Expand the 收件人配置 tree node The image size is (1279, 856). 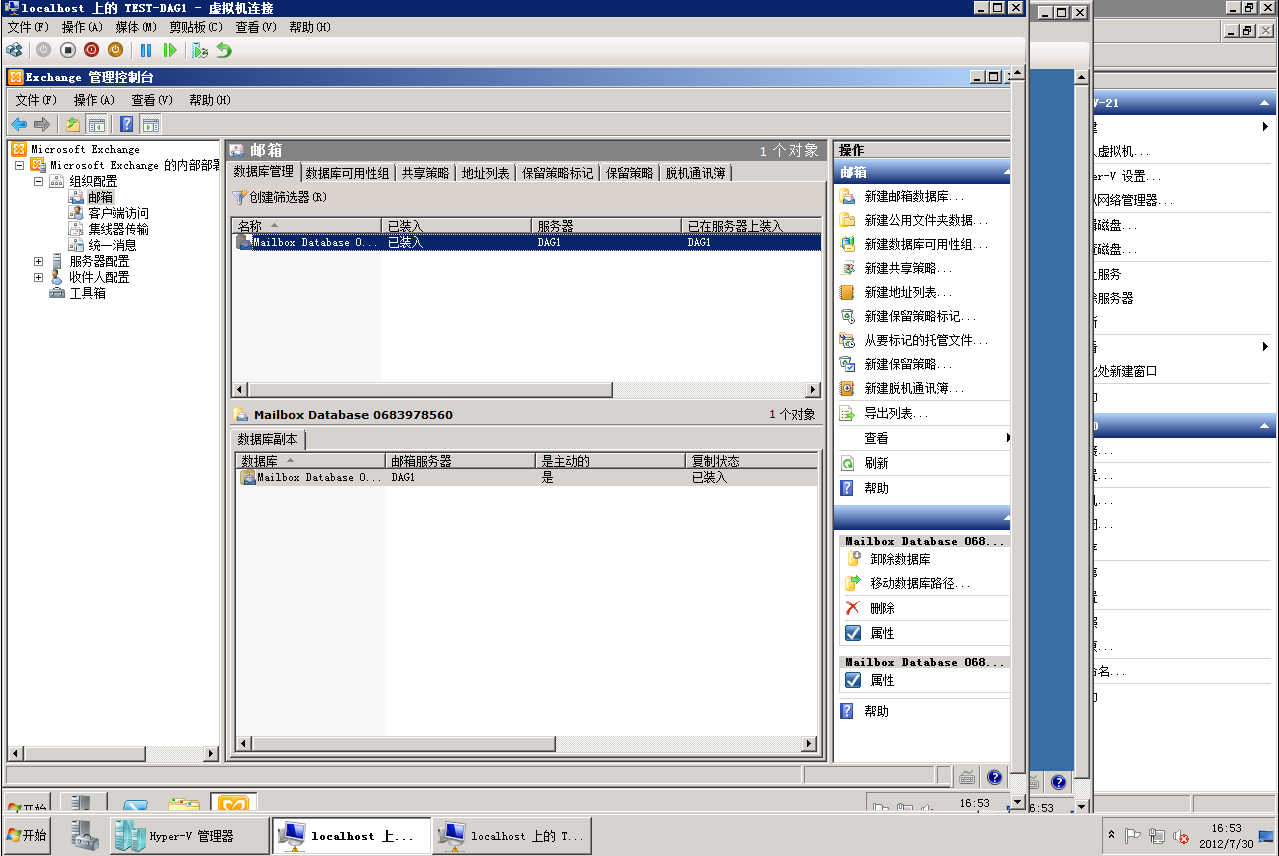click(x=39, y=278)
